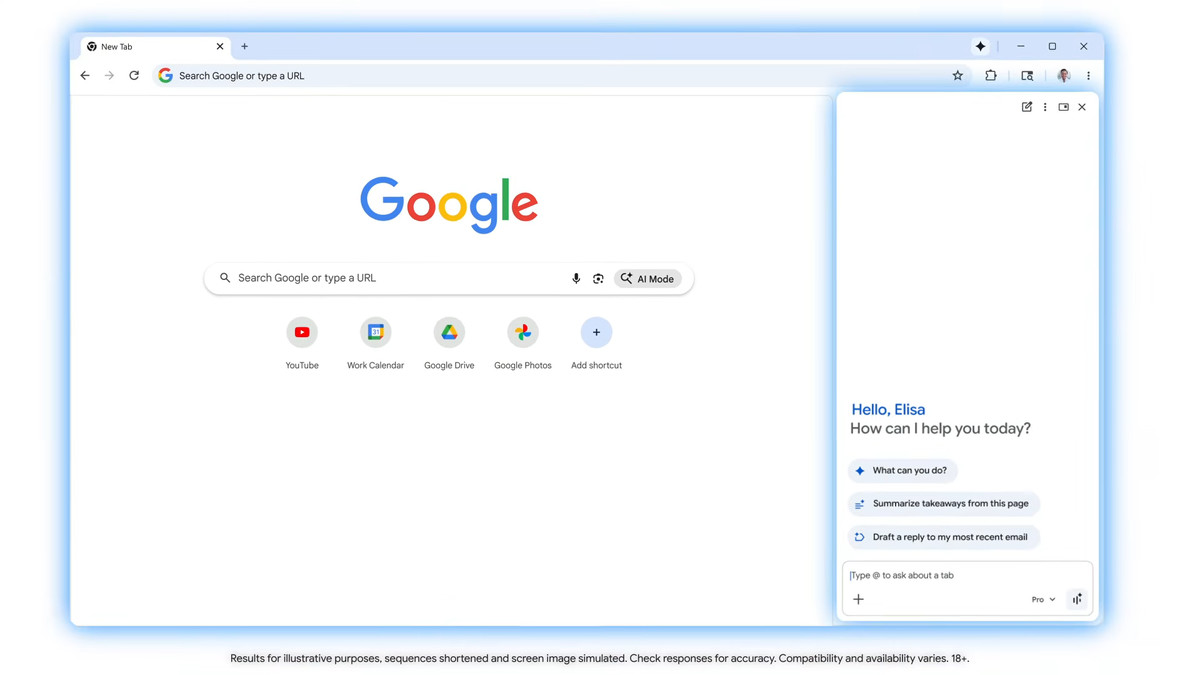Go back with the back arrow
The height and width of the screenshot is (675, 1200).
click(x=85, y=75)
